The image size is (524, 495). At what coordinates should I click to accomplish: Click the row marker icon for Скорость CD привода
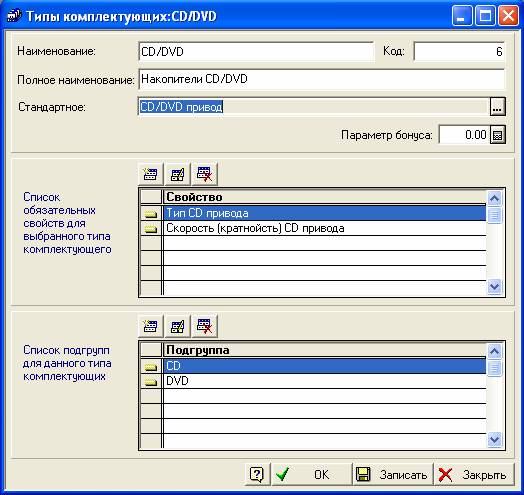point(151,228)
